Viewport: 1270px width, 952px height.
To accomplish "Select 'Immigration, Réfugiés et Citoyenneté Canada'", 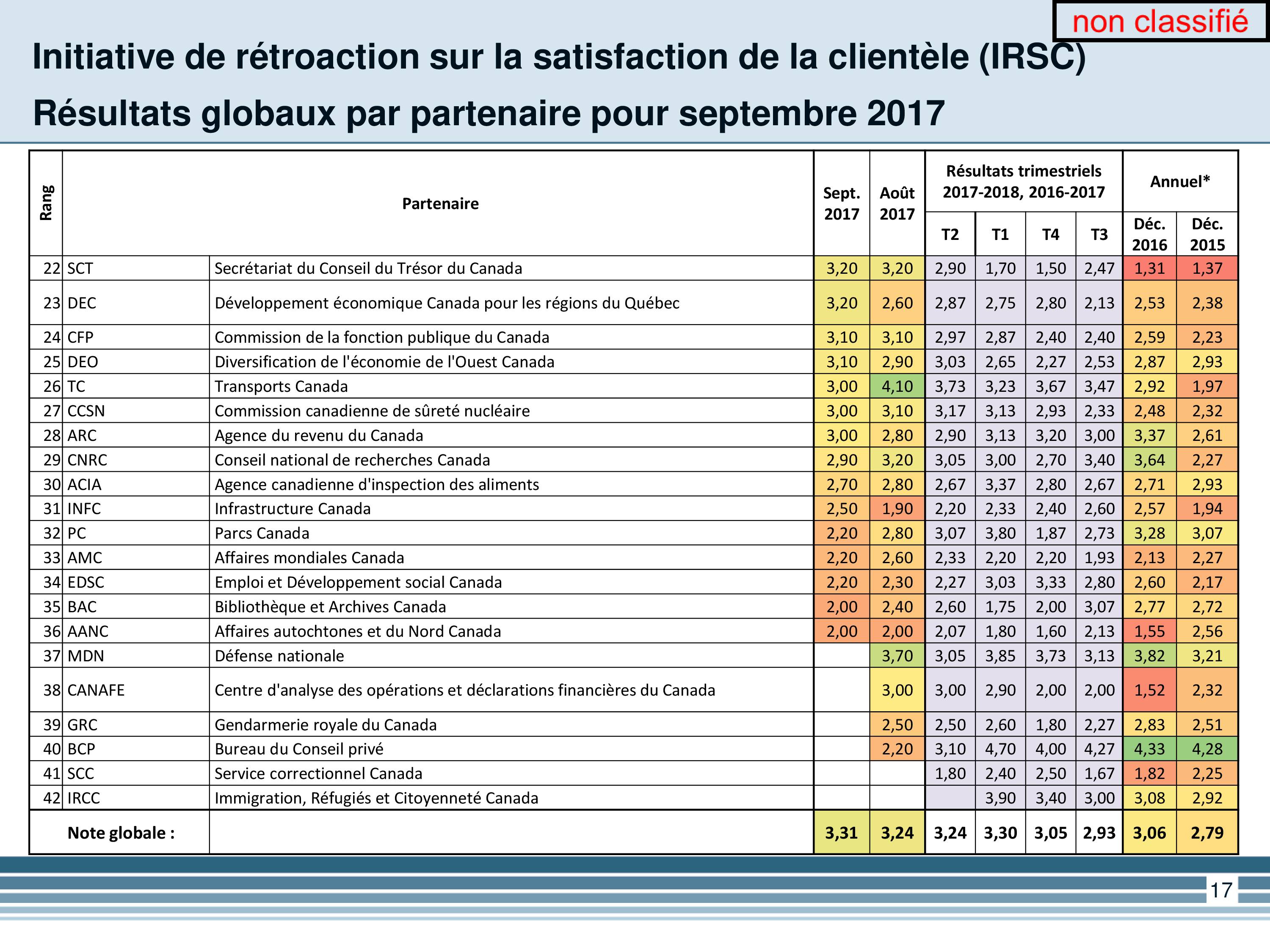I will coord(377,799).
